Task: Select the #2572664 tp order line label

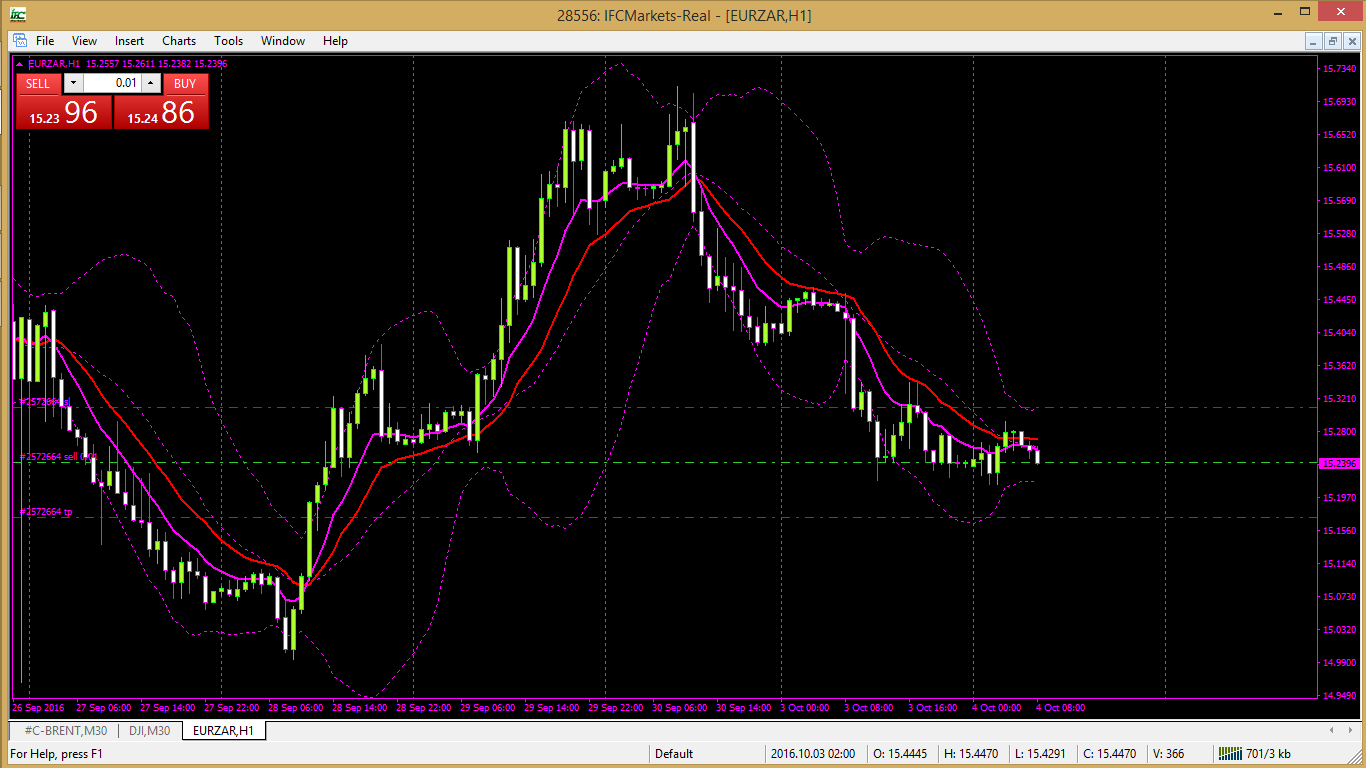Action: 47,512
